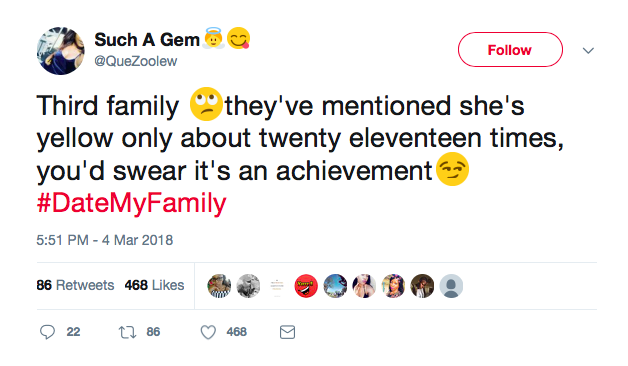Follow the @QueZoolew account
Image resolution: width=628 pixels, height=366 pixels.
pyautogui.click(x=510, y=50)
